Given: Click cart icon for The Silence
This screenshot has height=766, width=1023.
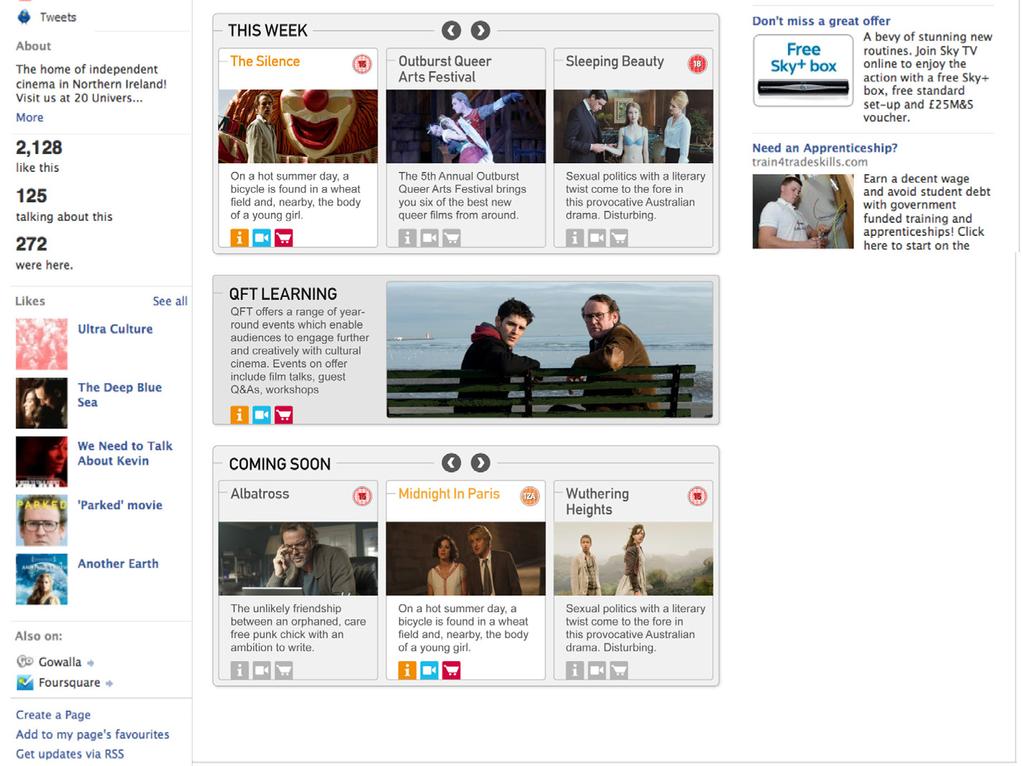Looking at the screenshot, I should (284, 237).
